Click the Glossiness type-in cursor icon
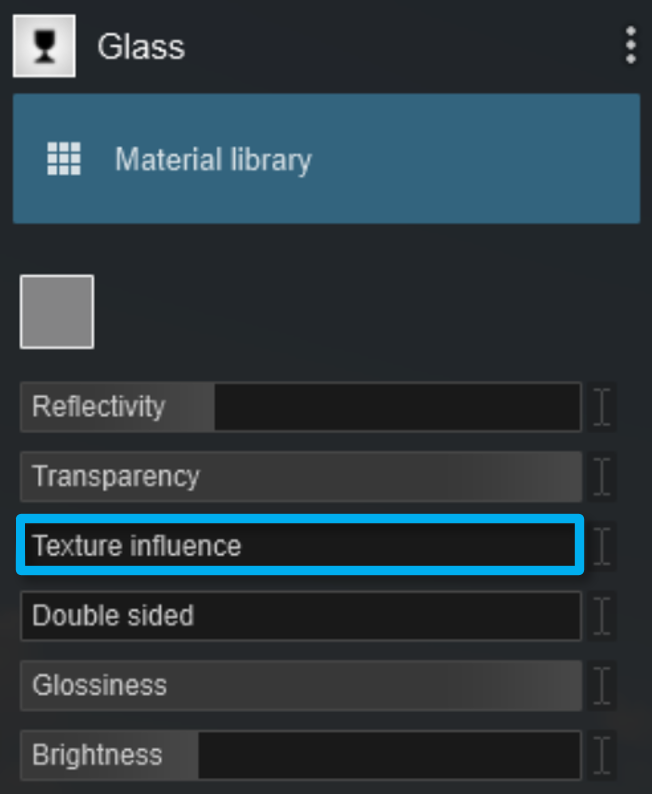This screenshot has height=794, width=652. 601,685
